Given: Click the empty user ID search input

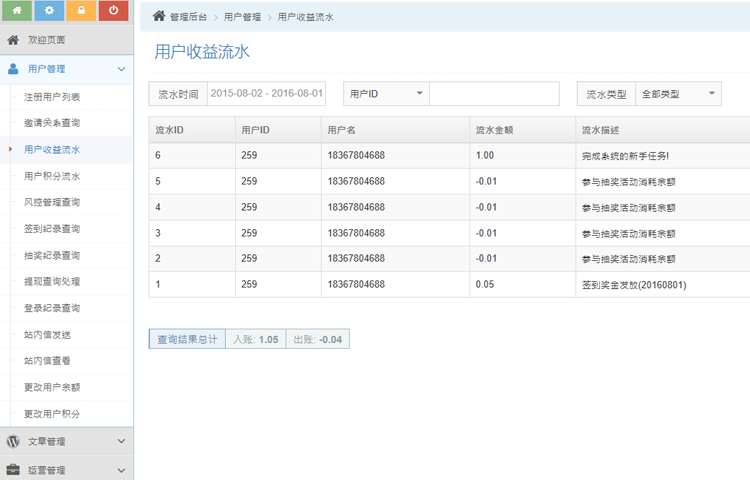Looking at the screenshot, I should pos(495,94).
